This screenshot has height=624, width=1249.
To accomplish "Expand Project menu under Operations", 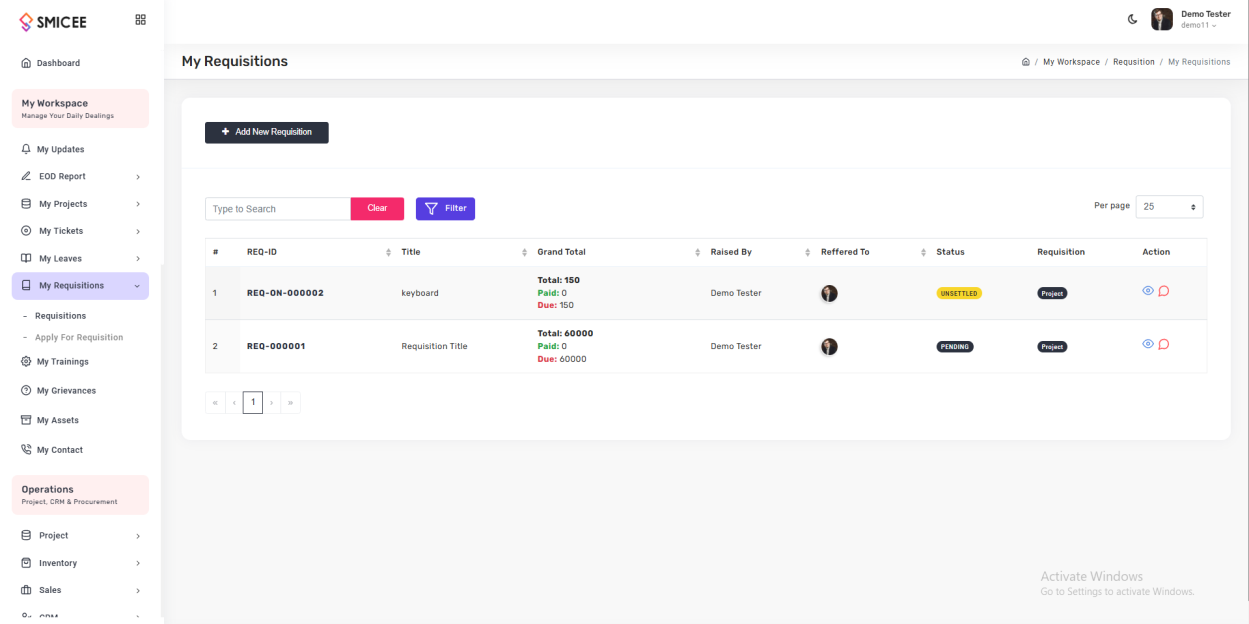I will click(x=80, y=536).
